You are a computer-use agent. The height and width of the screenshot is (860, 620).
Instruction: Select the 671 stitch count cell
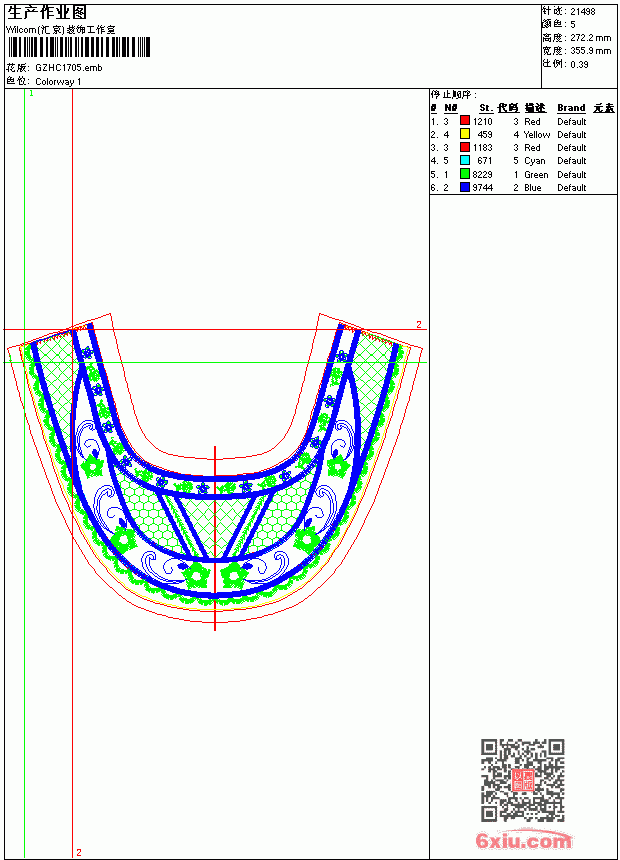(485, 161)
